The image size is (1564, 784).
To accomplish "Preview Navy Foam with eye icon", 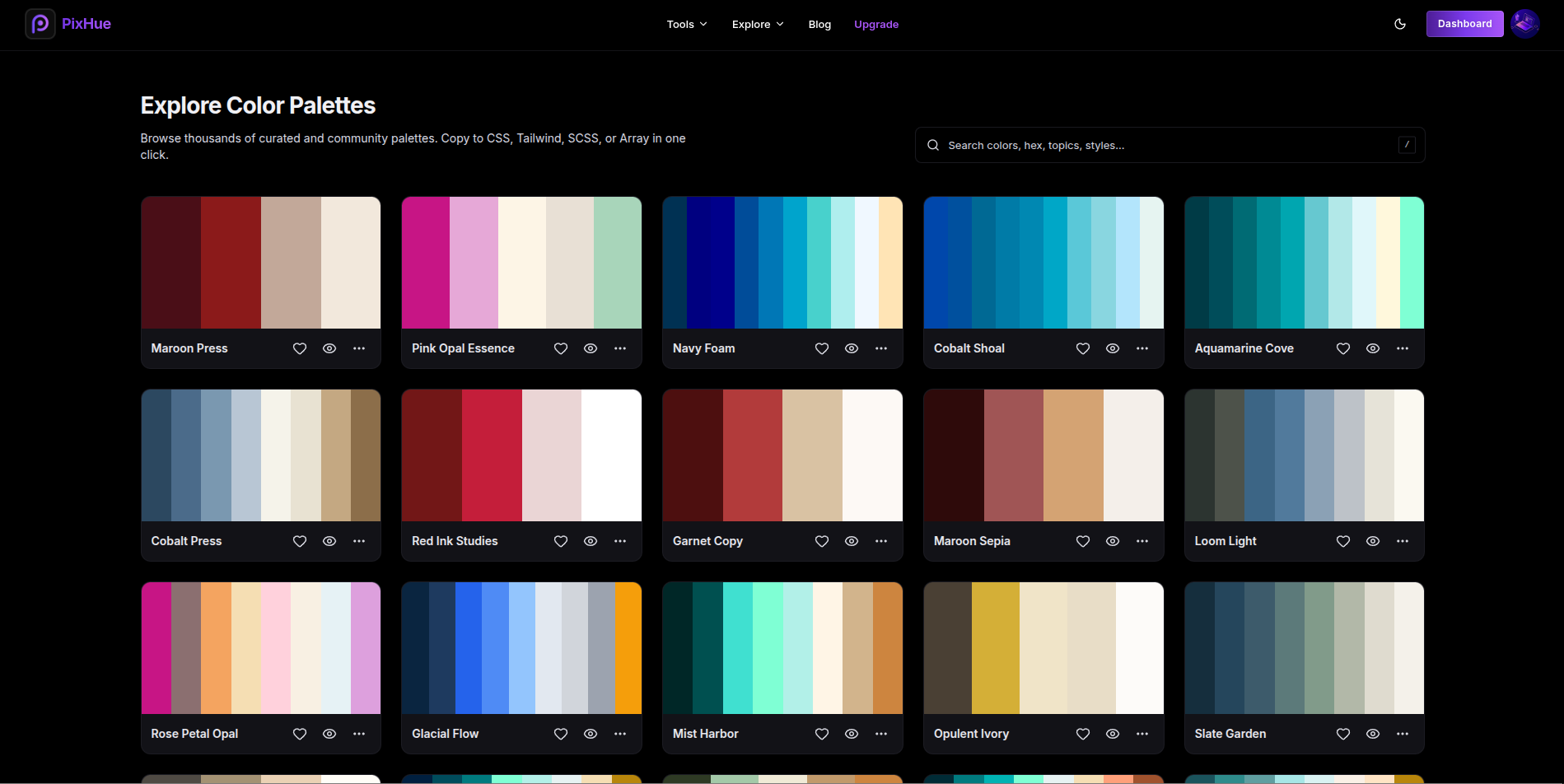I will [x=852, y=348].
